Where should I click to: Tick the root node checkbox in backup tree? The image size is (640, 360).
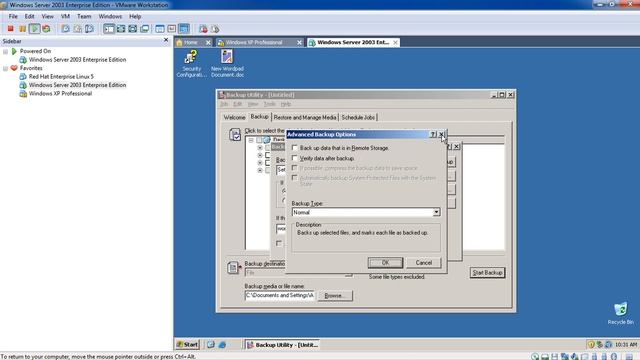point(259,140)
